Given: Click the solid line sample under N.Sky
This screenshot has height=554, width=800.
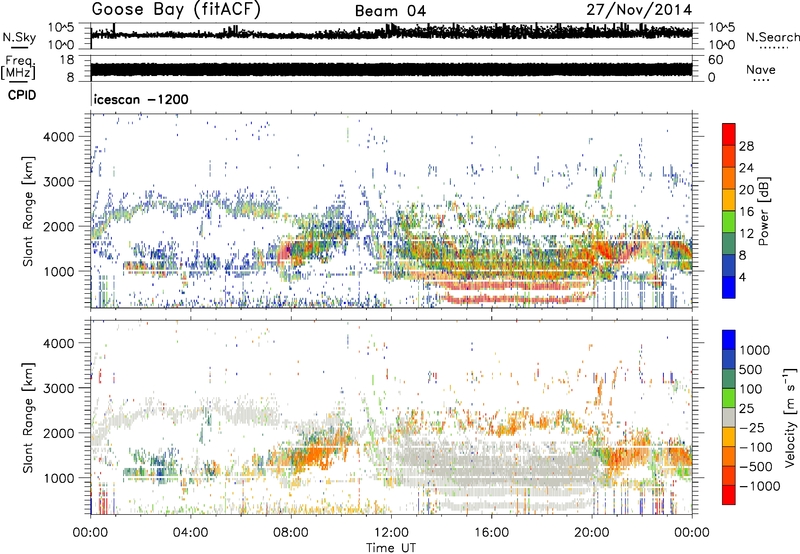Looking at the screenshot, I should (x=19, y=47).
